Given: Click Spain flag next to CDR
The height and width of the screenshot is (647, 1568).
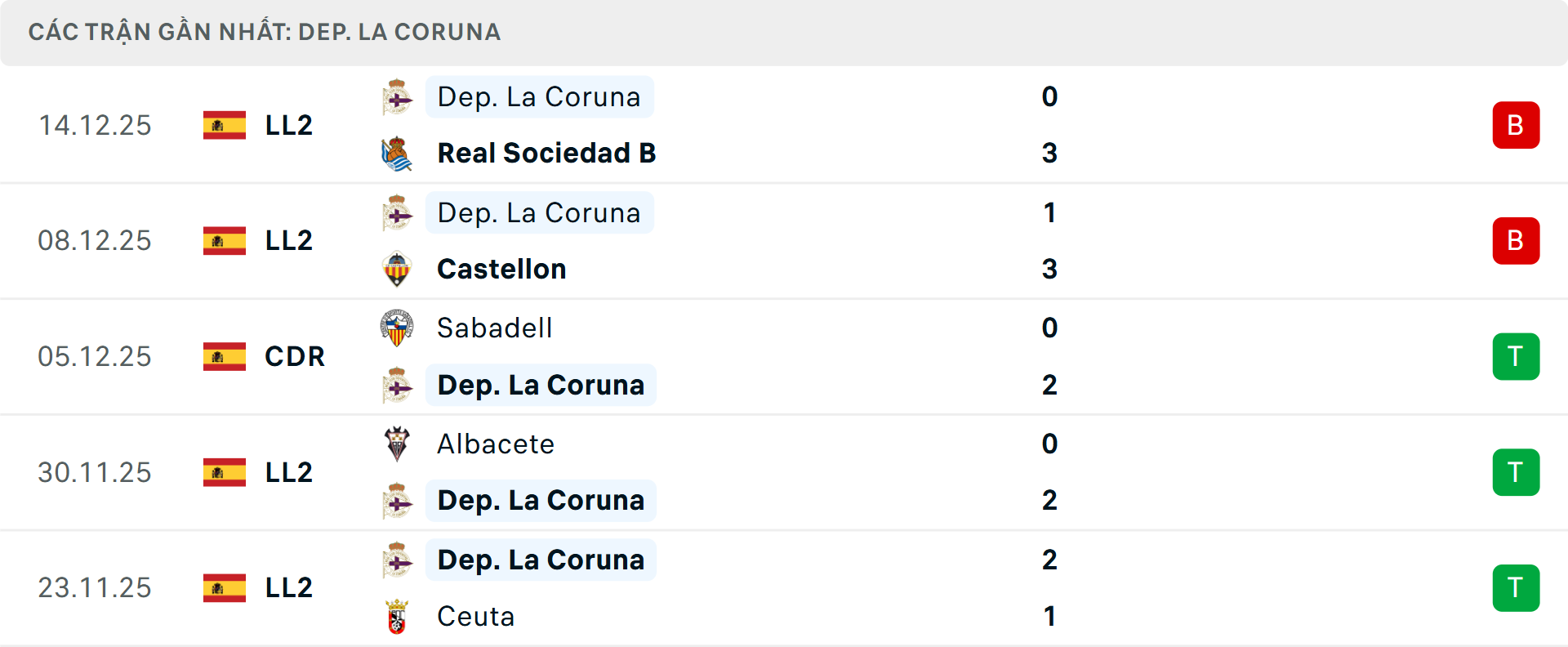Looking at the screenshot, I should point(225,357).
